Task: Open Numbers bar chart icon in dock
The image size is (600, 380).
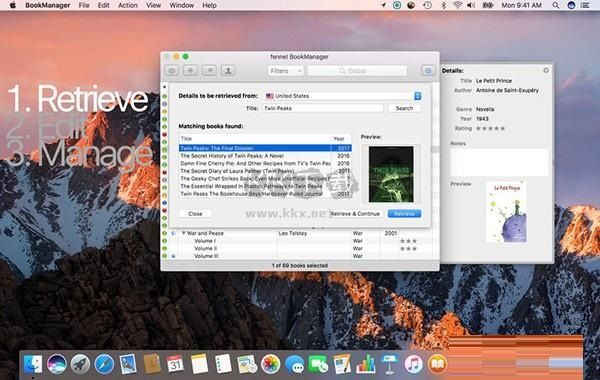Action: point(366,364)
